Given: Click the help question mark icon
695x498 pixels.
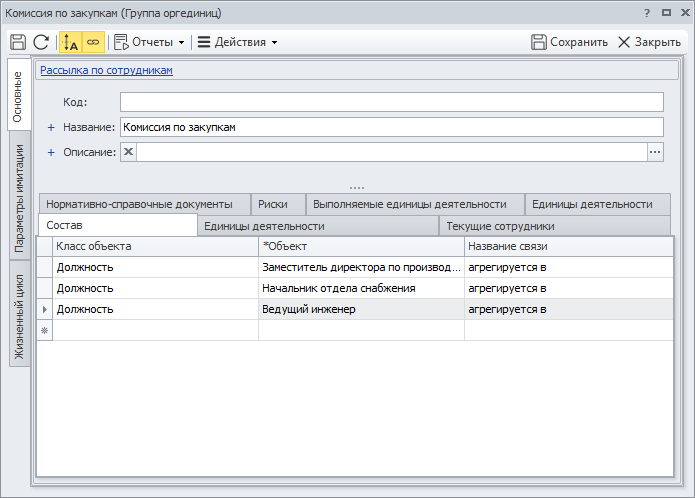Looking at the screenshot, I should [x=647, y=13].
